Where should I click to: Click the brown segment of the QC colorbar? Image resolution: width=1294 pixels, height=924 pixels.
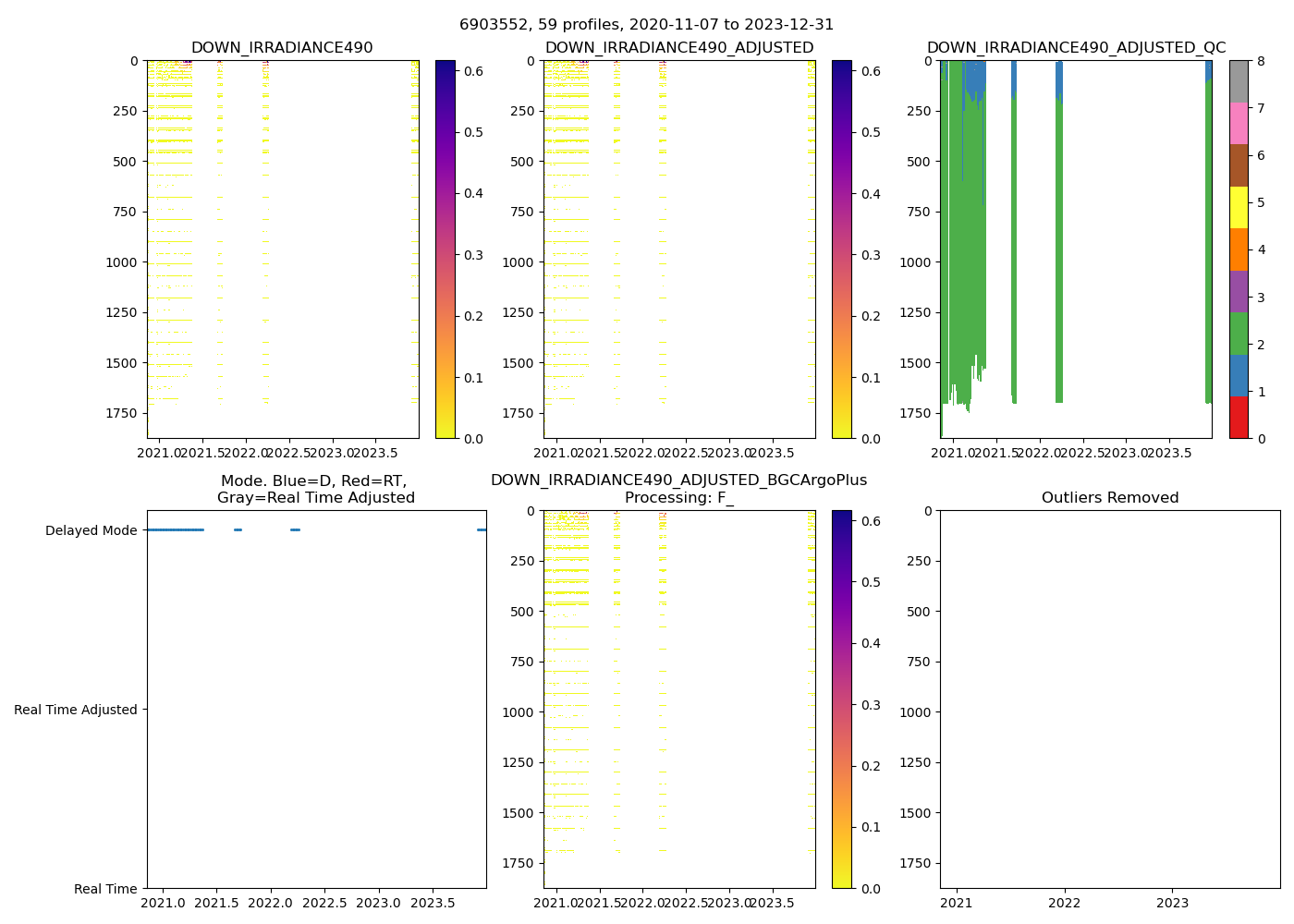coord(1239,165)
